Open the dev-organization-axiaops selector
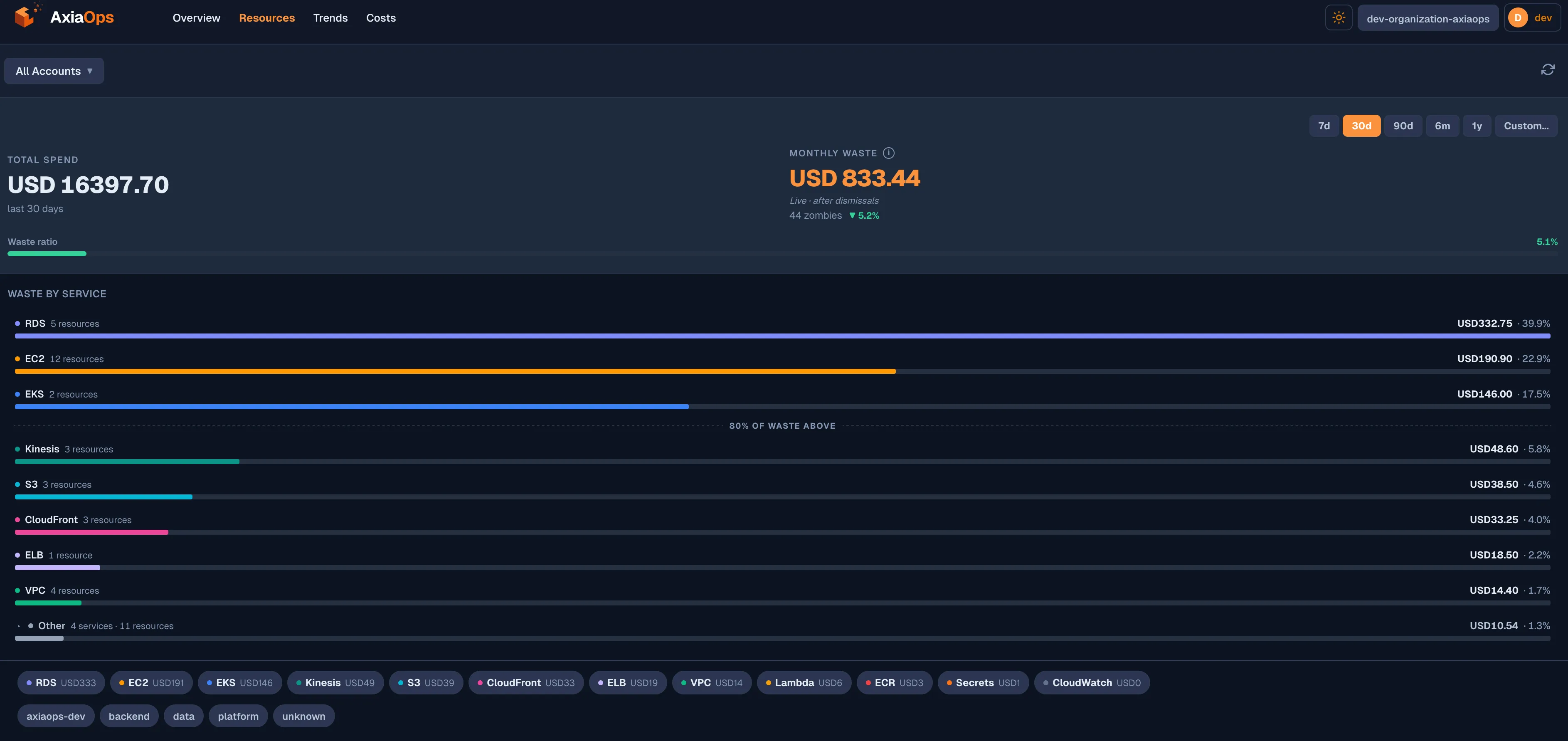 tap(1428, 18)
